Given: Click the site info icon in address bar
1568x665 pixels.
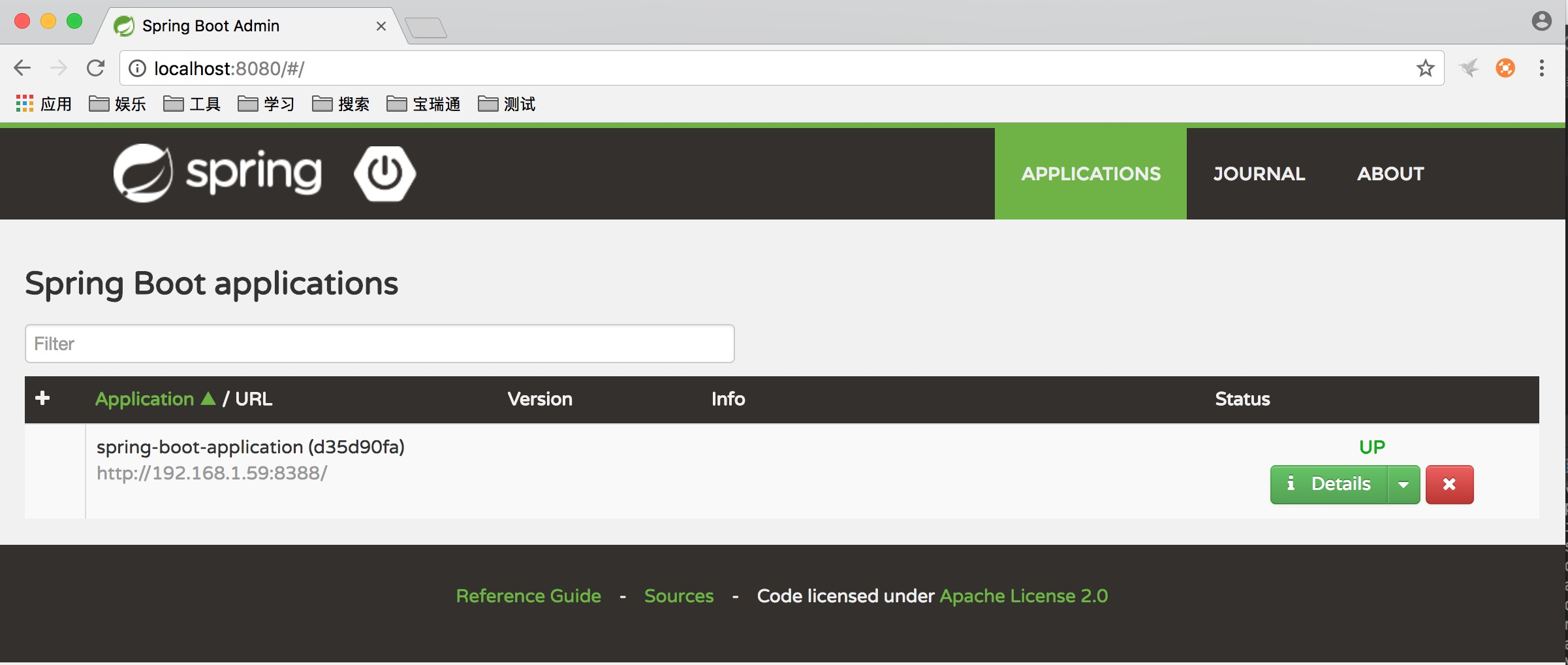Looking at the screenshot, I should pos(137,69).
